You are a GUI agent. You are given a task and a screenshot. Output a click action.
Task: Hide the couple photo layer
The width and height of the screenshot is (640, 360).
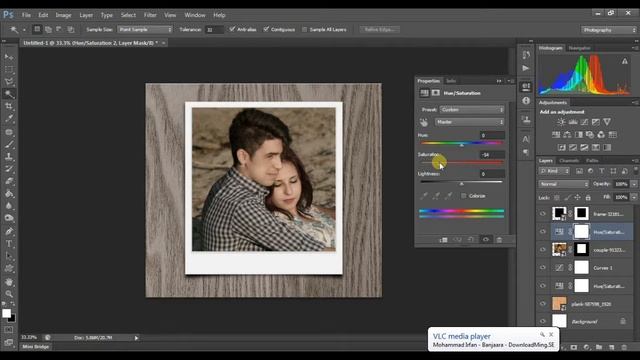point(543,249)
